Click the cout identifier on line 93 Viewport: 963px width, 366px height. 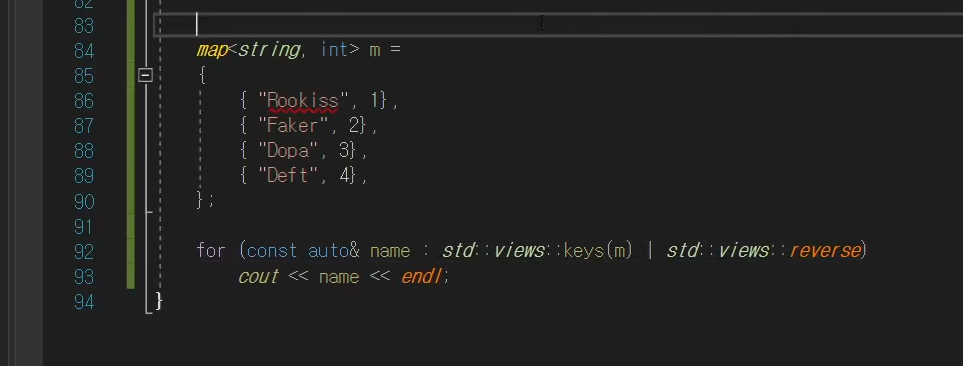coord(259,277)
